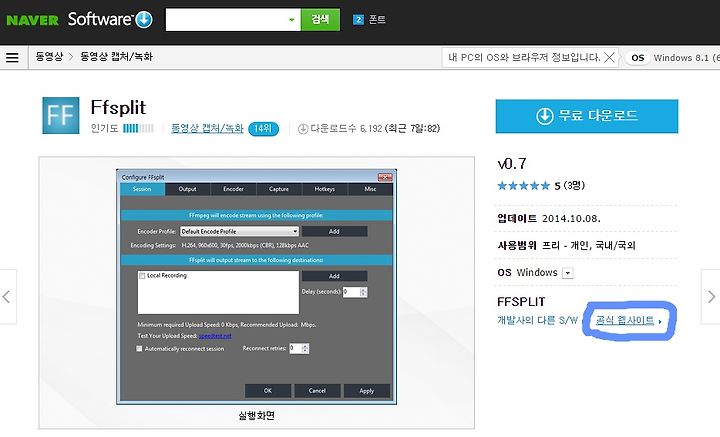Click the green 검색 search button
Screen dimensions: 720x437
coord(321,19)
